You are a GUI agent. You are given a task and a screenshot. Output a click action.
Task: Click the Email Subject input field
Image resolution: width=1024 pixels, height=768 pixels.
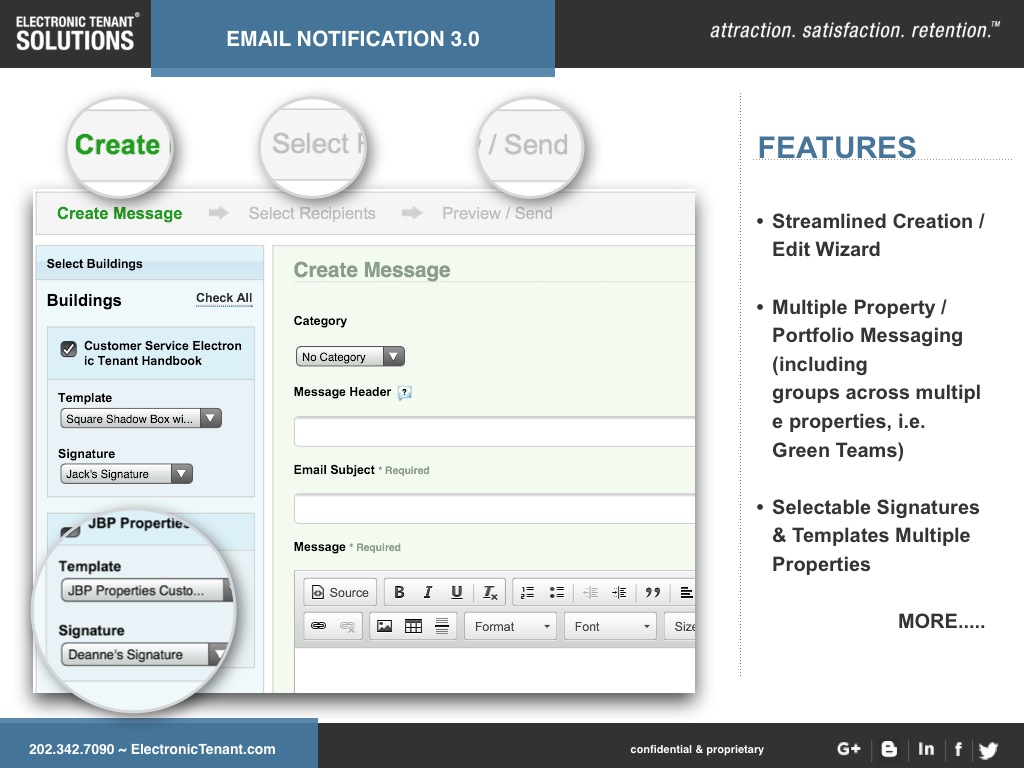point(494,508)
